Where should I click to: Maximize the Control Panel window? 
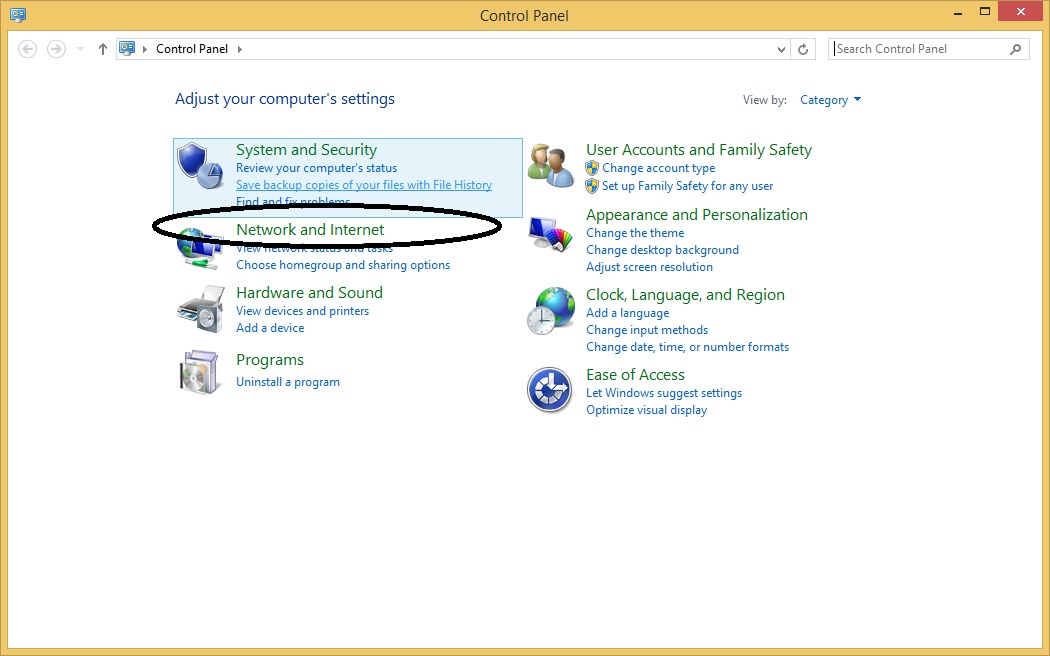click(985, 11)
